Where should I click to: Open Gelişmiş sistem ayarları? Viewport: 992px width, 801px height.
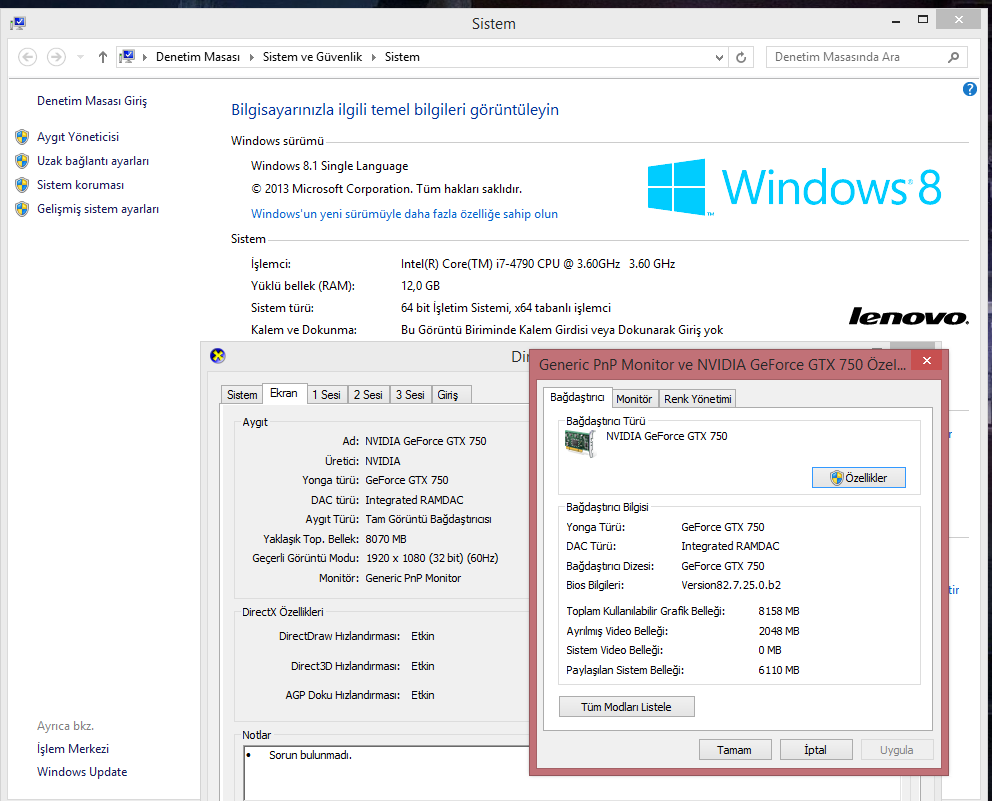click(x=98, y=209)
